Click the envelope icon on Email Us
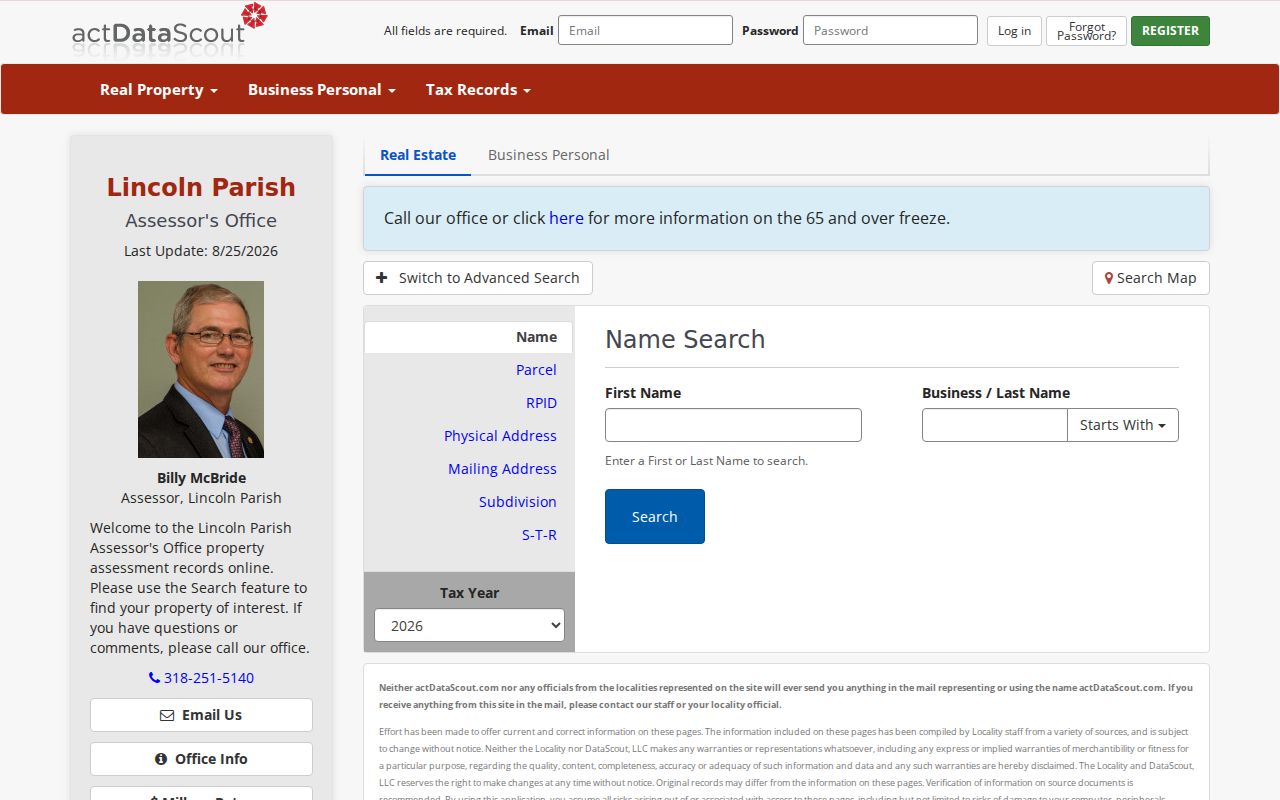The height and width of the screenshot is (800, 1280). 167,715
